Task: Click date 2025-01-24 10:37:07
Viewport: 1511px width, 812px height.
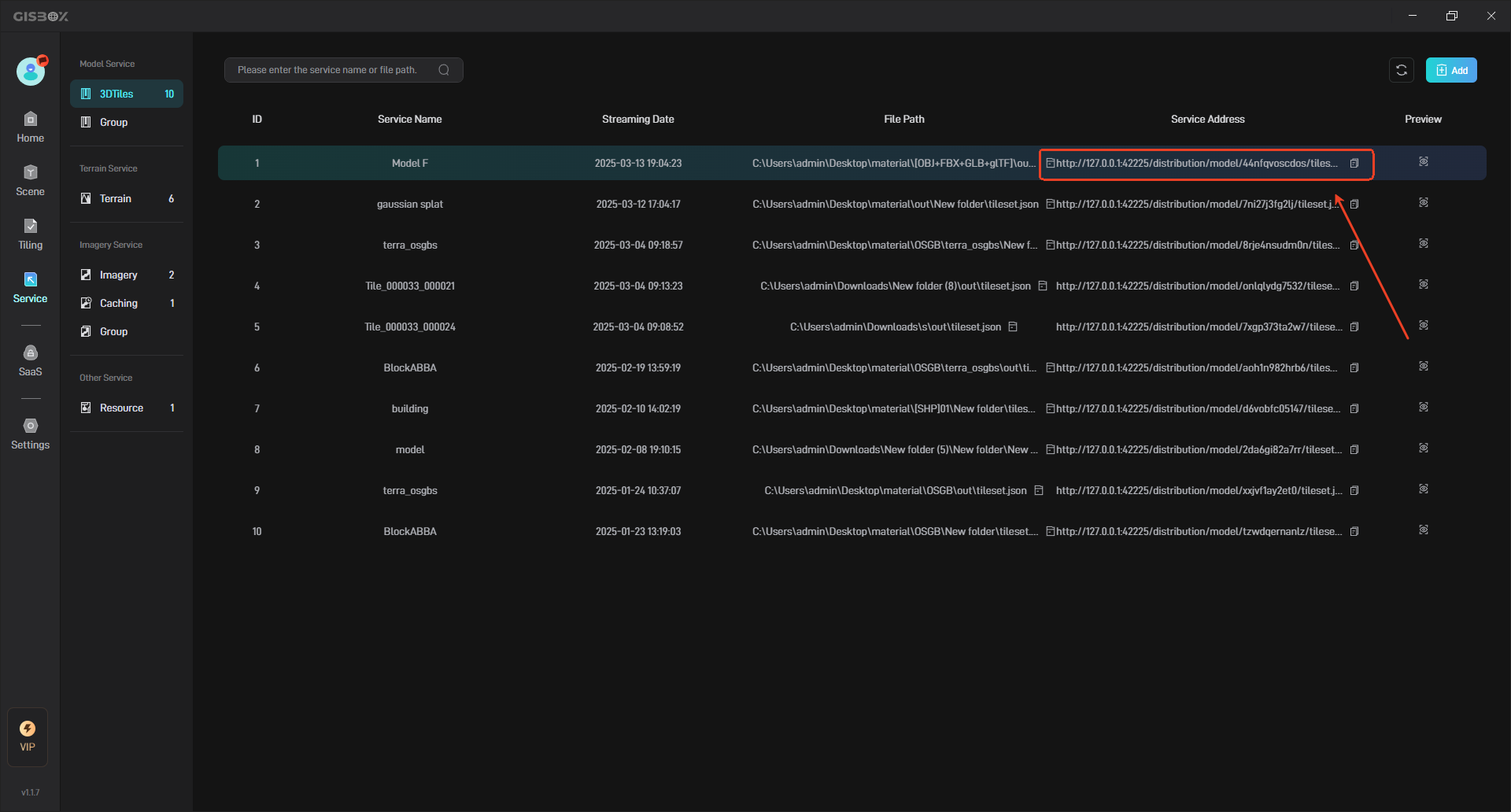Action: coord(638,490)
